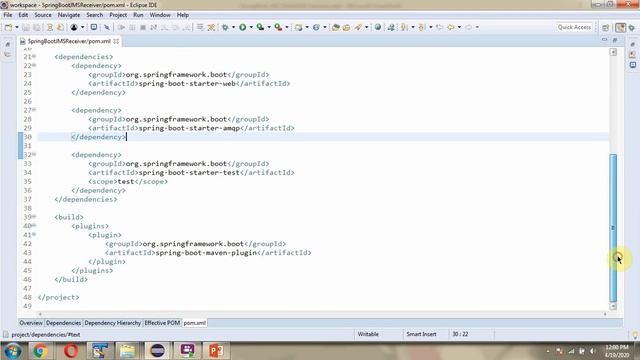
Task: Click the Open Type toolbar icon
Action: point(336,27)
